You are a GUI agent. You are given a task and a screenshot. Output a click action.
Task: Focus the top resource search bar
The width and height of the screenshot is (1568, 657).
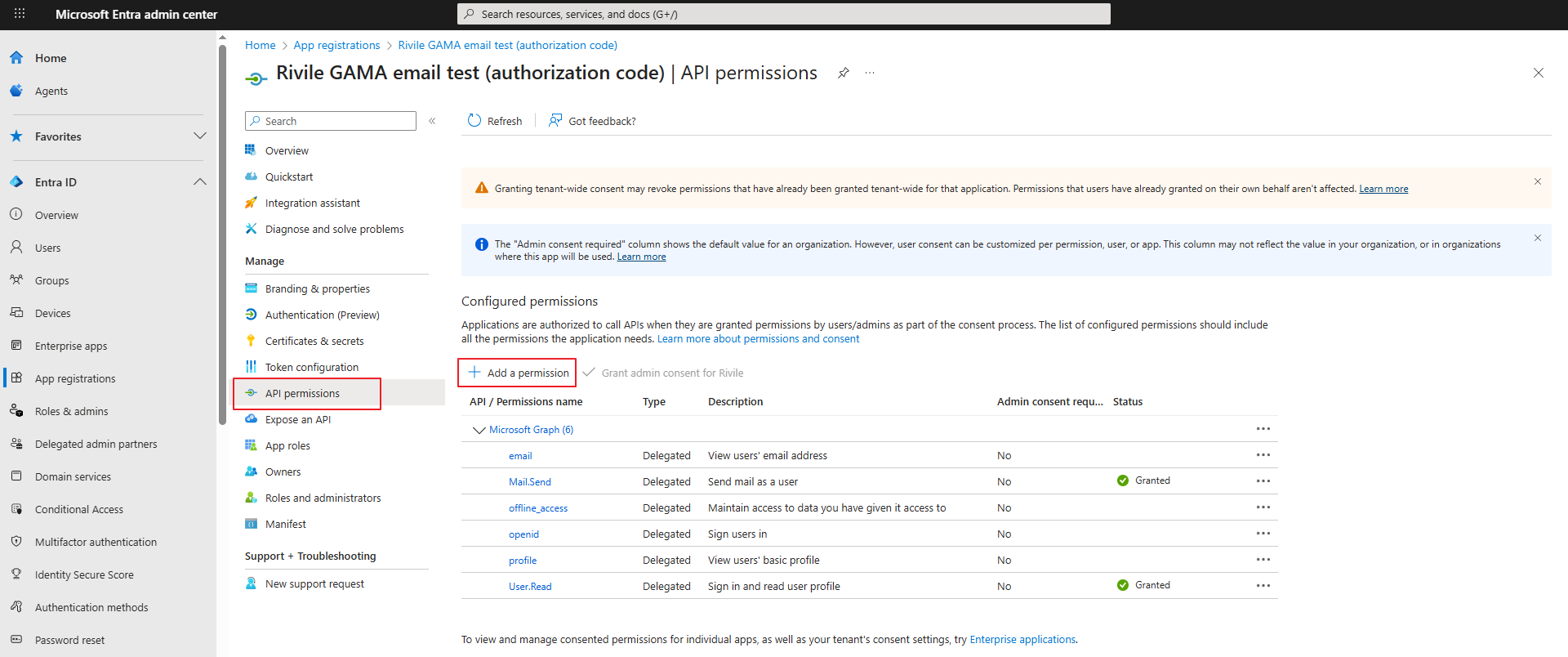[x=784, y=14]
